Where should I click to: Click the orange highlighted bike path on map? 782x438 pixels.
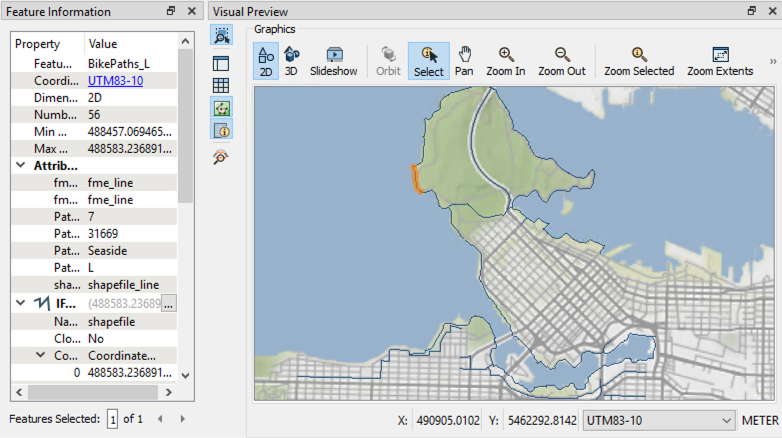coord(416,180)
